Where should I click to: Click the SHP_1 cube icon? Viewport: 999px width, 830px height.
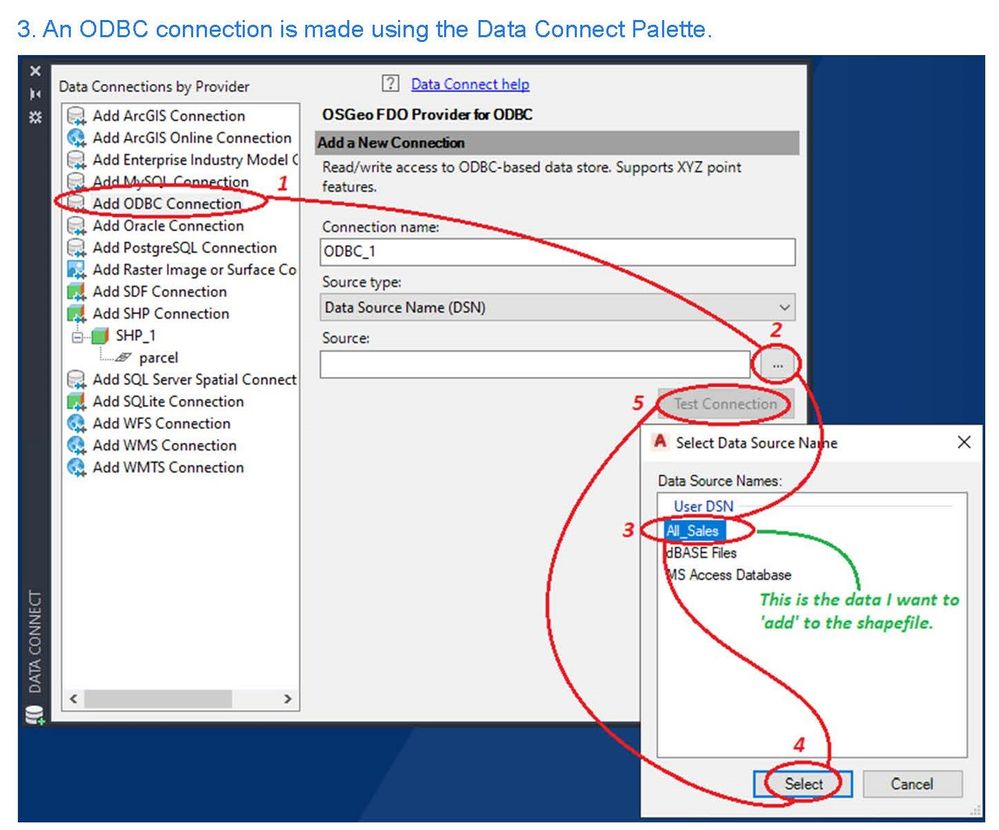tap(100, 336)
